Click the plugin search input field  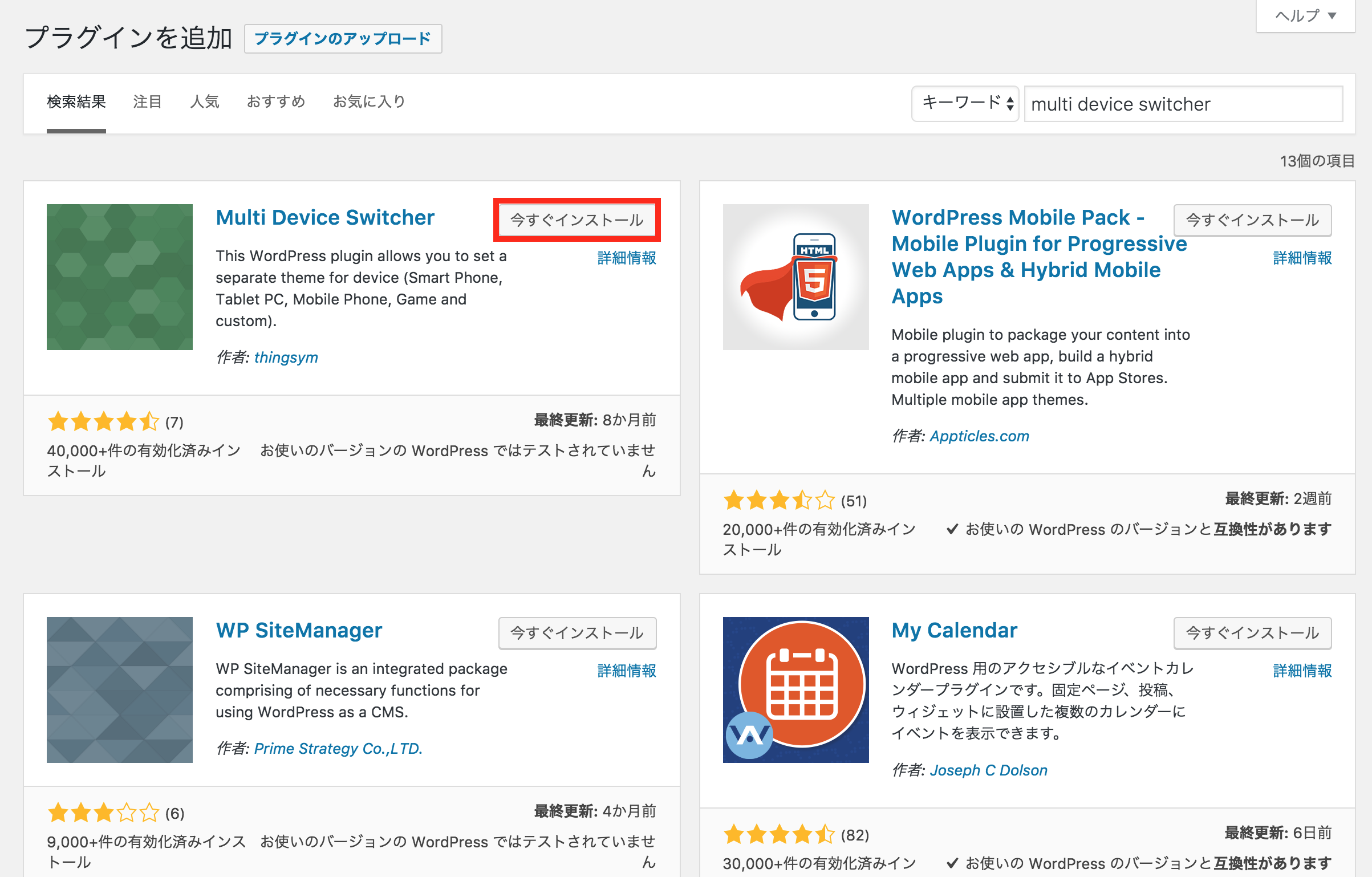point(1184,104)
